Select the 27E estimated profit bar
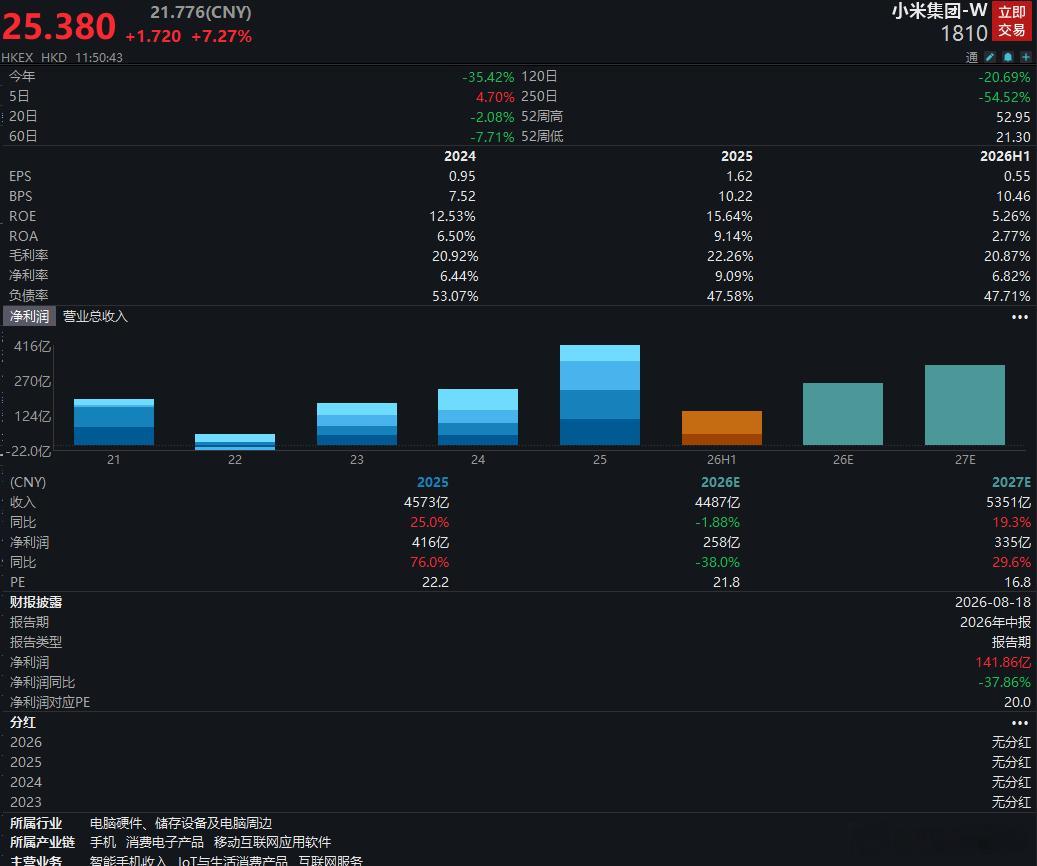Viewport: 1037px width, 866px height. tap(965, 405)
